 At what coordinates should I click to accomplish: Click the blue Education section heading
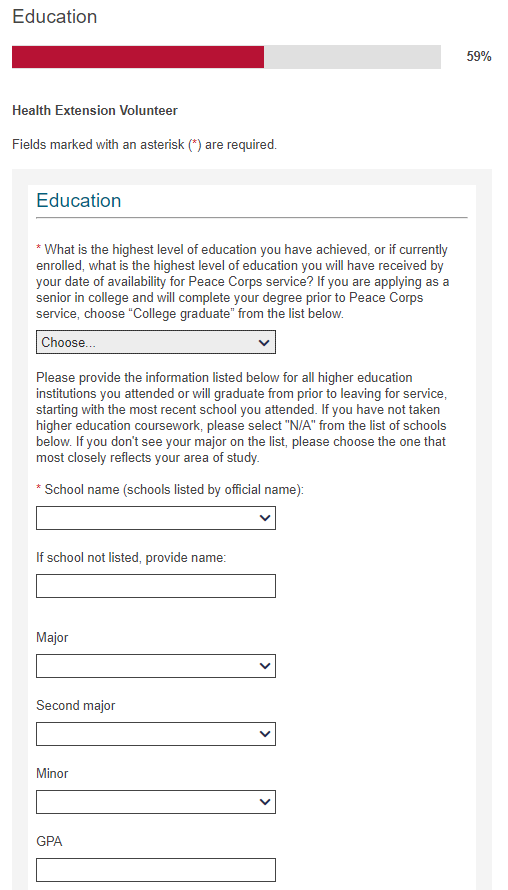(x=78, y=200)
